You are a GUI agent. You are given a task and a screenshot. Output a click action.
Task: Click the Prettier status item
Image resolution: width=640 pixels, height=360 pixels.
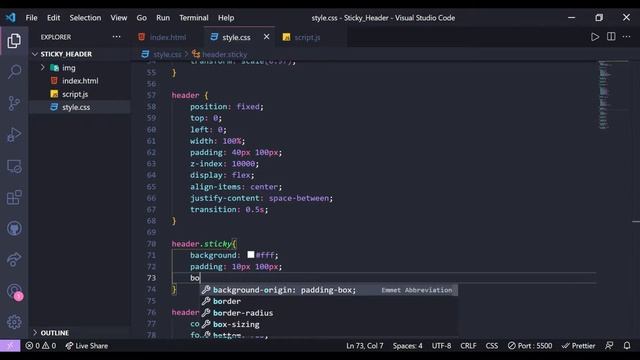pyautogui.click(x=578, y=346)
